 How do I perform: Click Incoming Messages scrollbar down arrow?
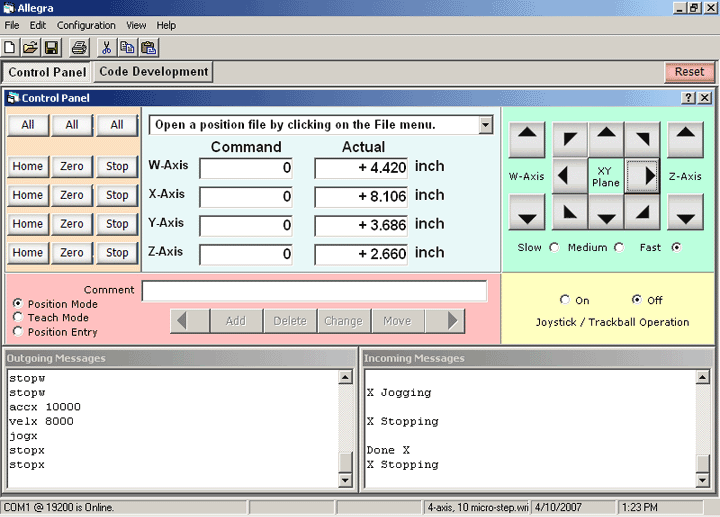click(702, 480)
